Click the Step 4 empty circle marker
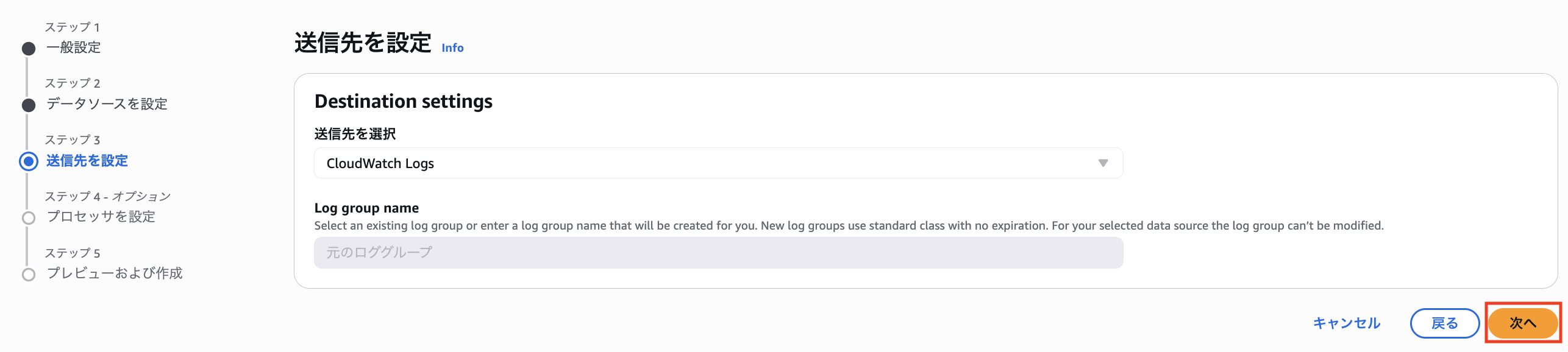This screenshot has width=1568, height=352. 29,218
